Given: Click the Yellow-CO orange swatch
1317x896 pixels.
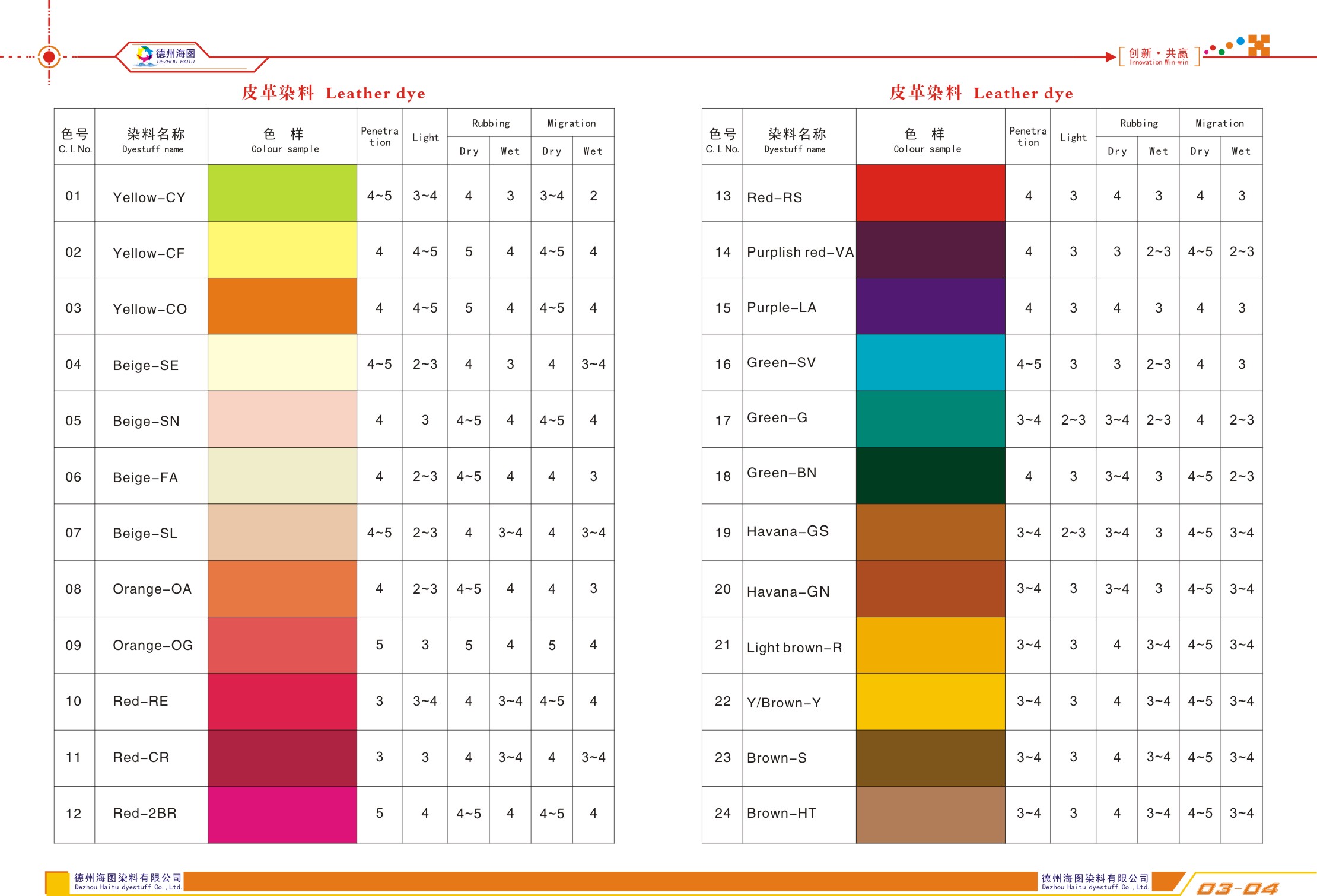Looking at the screenshot, I should tap(282, 306).
